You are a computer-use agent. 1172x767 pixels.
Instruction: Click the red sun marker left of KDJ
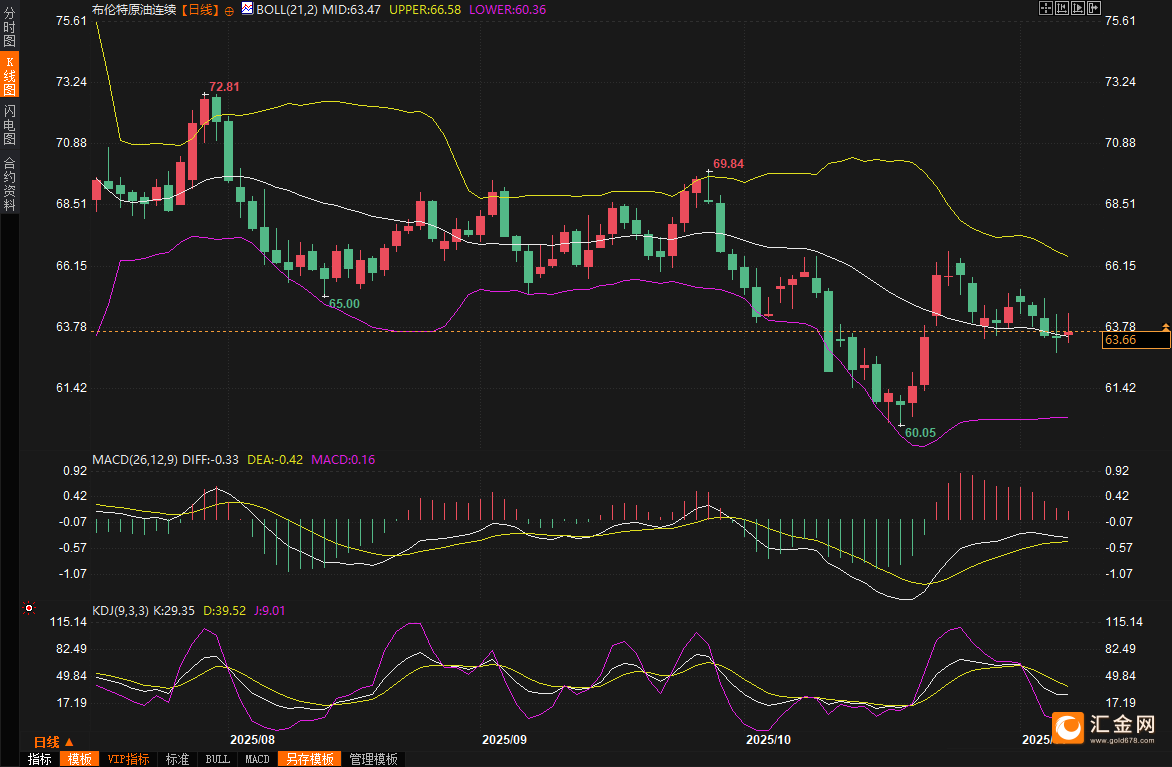28,608
